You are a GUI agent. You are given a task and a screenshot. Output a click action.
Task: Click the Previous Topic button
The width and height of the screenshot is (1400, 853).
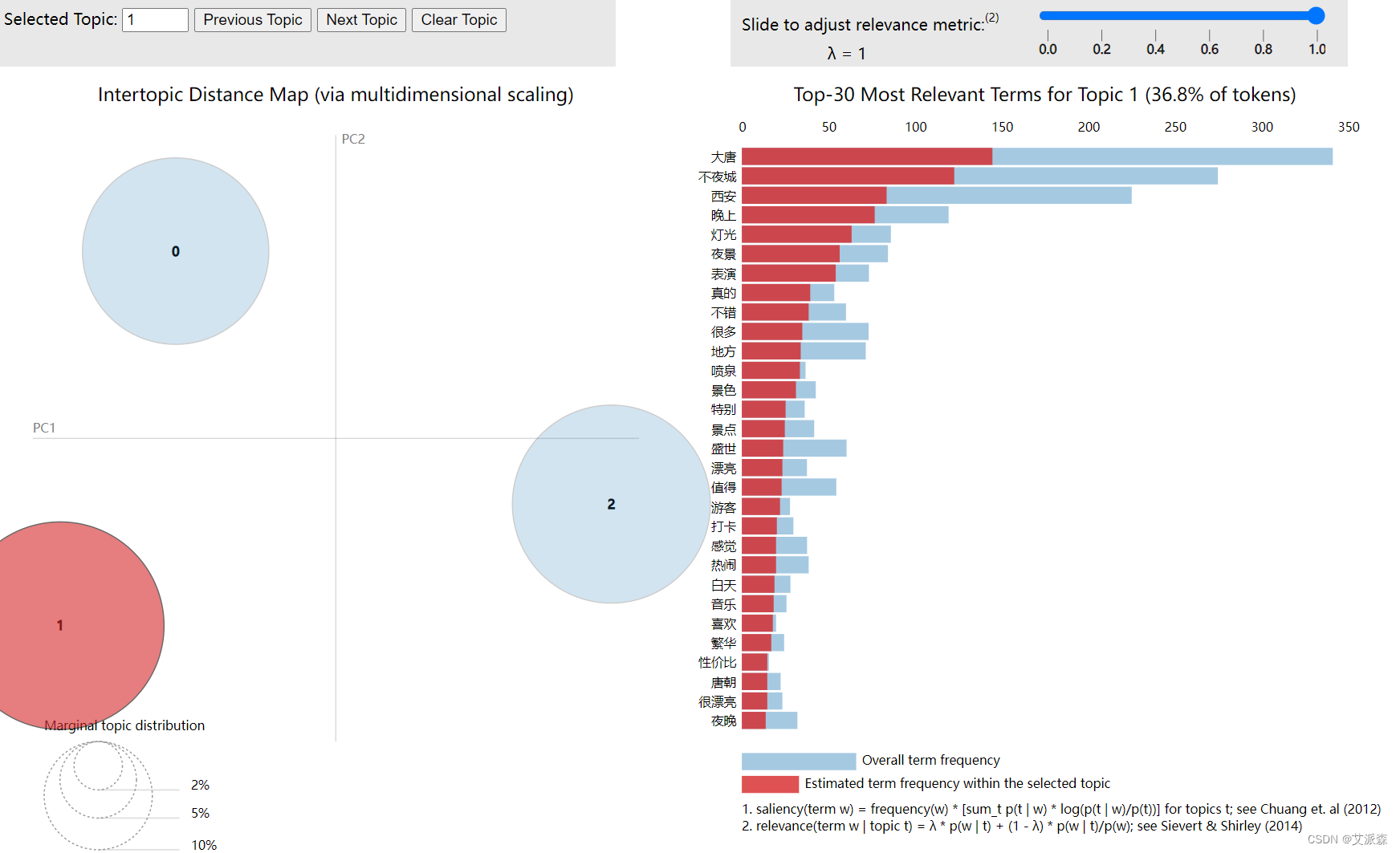pos(253,20)
